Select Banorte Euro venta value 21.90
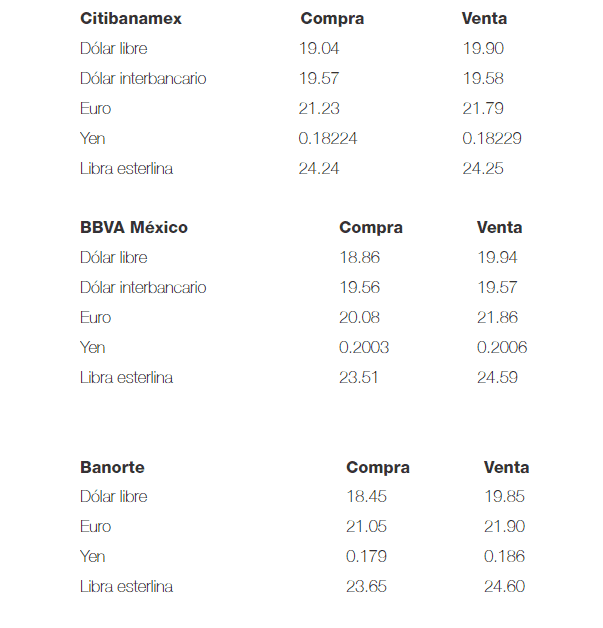603x628 pixels. 504,526
